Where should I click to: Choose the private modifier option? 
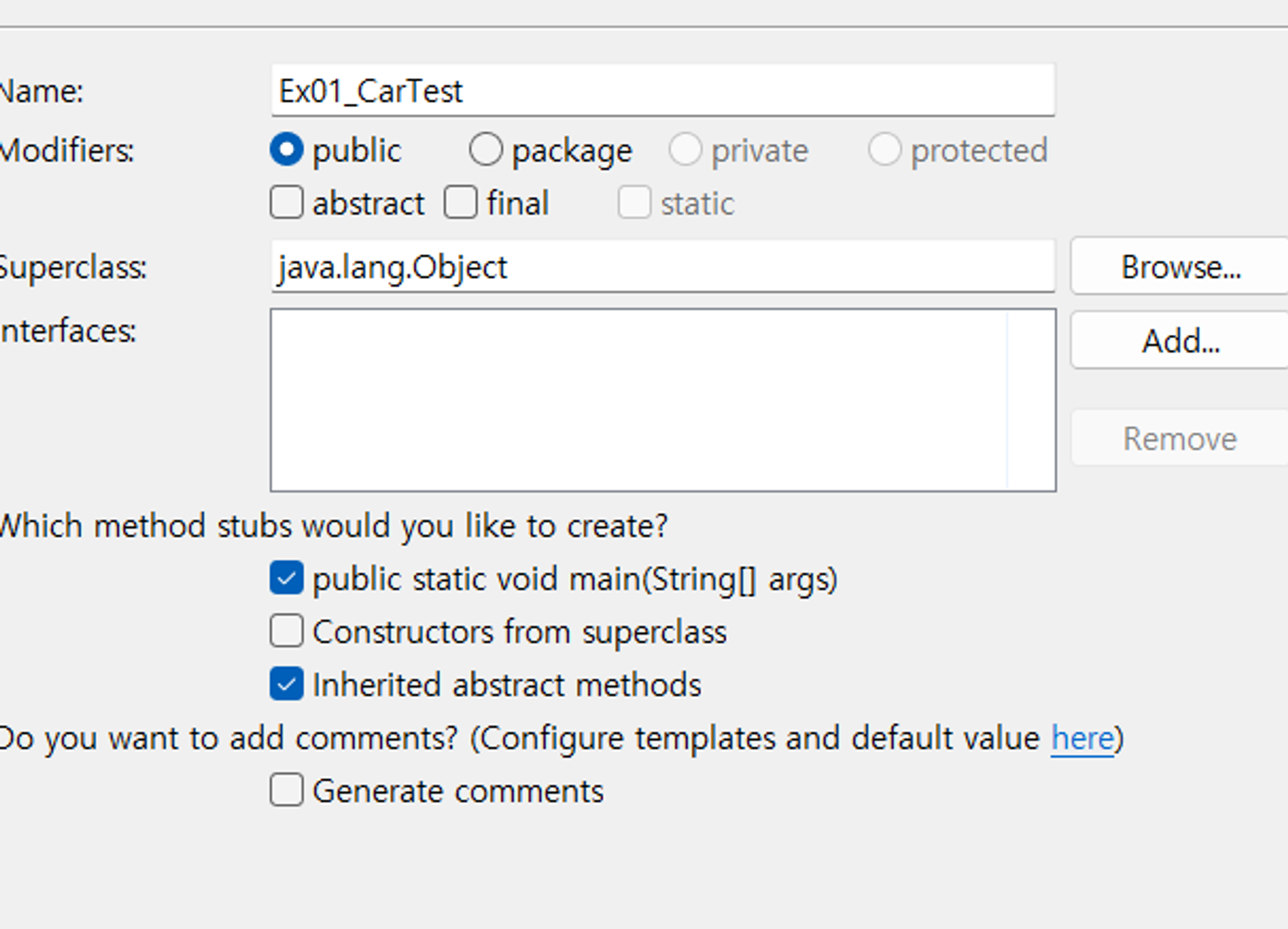point(685,149)
